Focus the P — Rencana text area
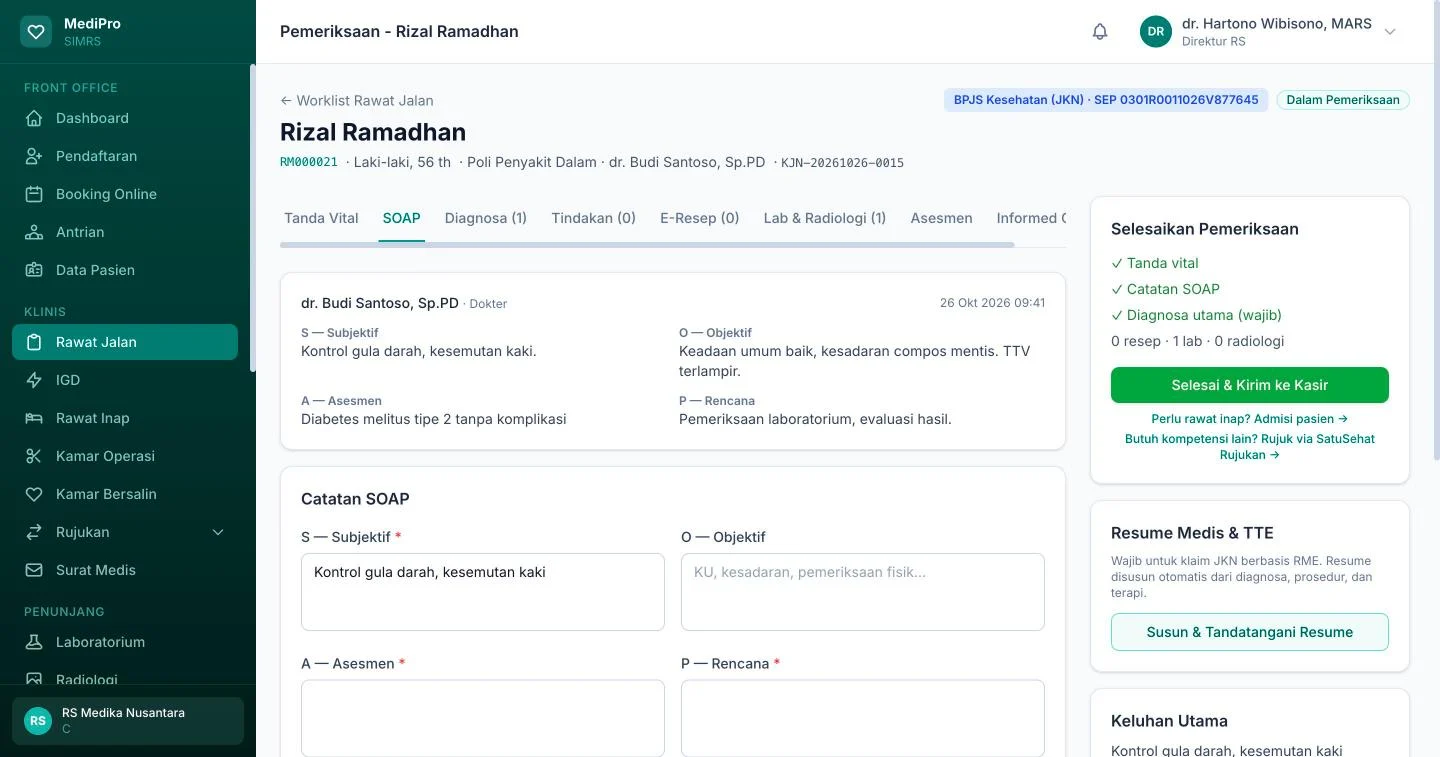1440x757 pixels. click(x=863, y=718)
